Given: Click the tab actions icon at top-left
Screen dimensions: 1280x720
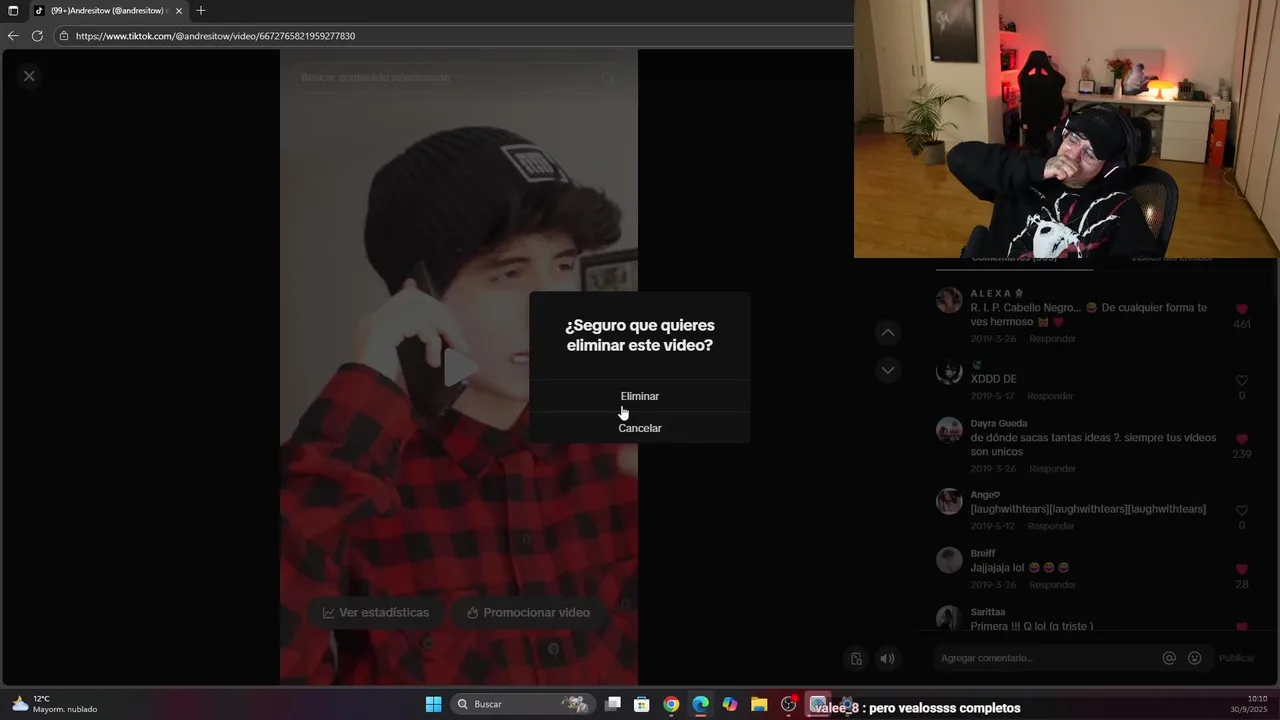Looking at the screenshot, I should pos(13,10).
